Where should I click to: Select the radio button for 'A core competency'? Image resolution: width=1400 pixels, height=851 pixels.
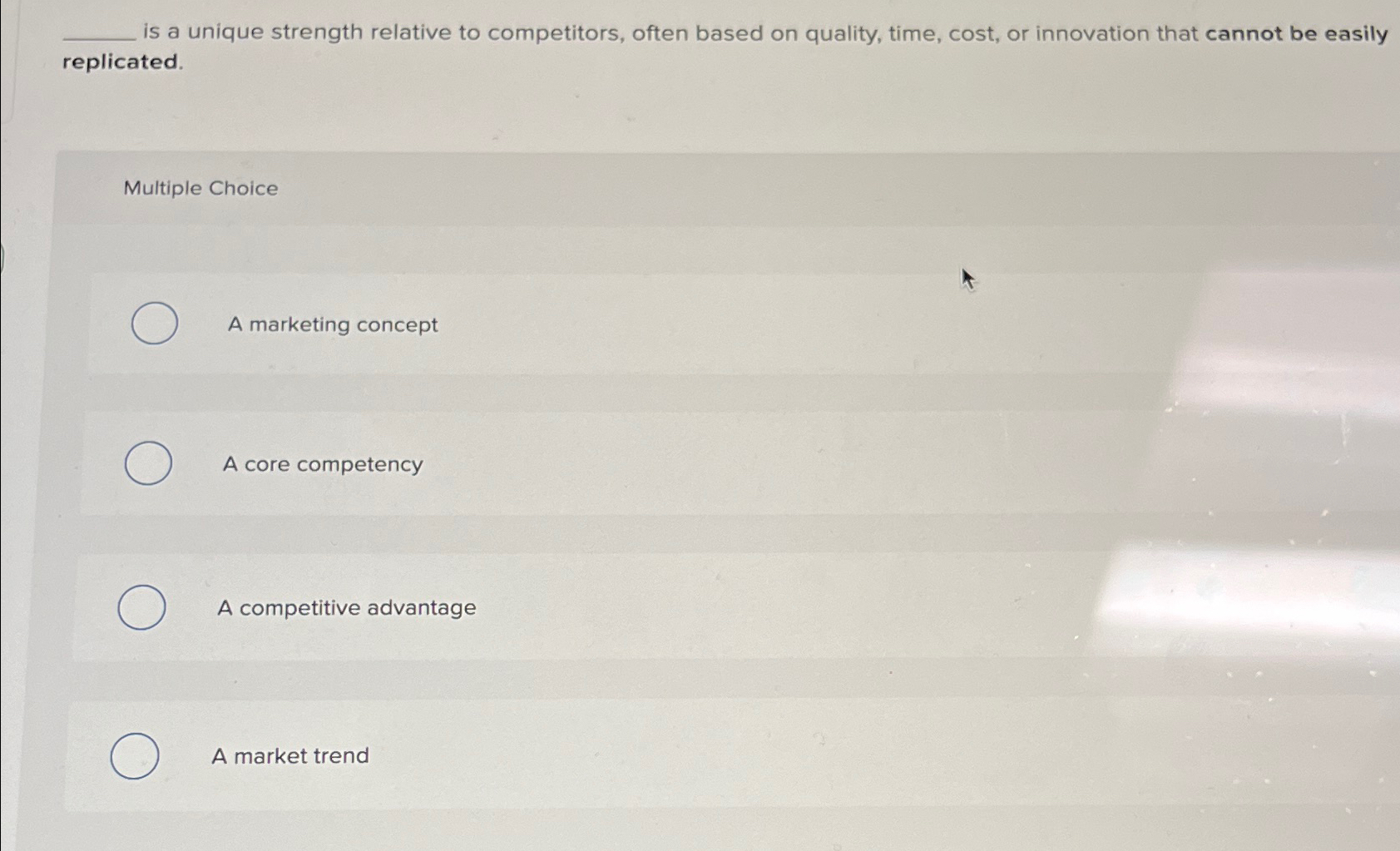tap(148, 464)
